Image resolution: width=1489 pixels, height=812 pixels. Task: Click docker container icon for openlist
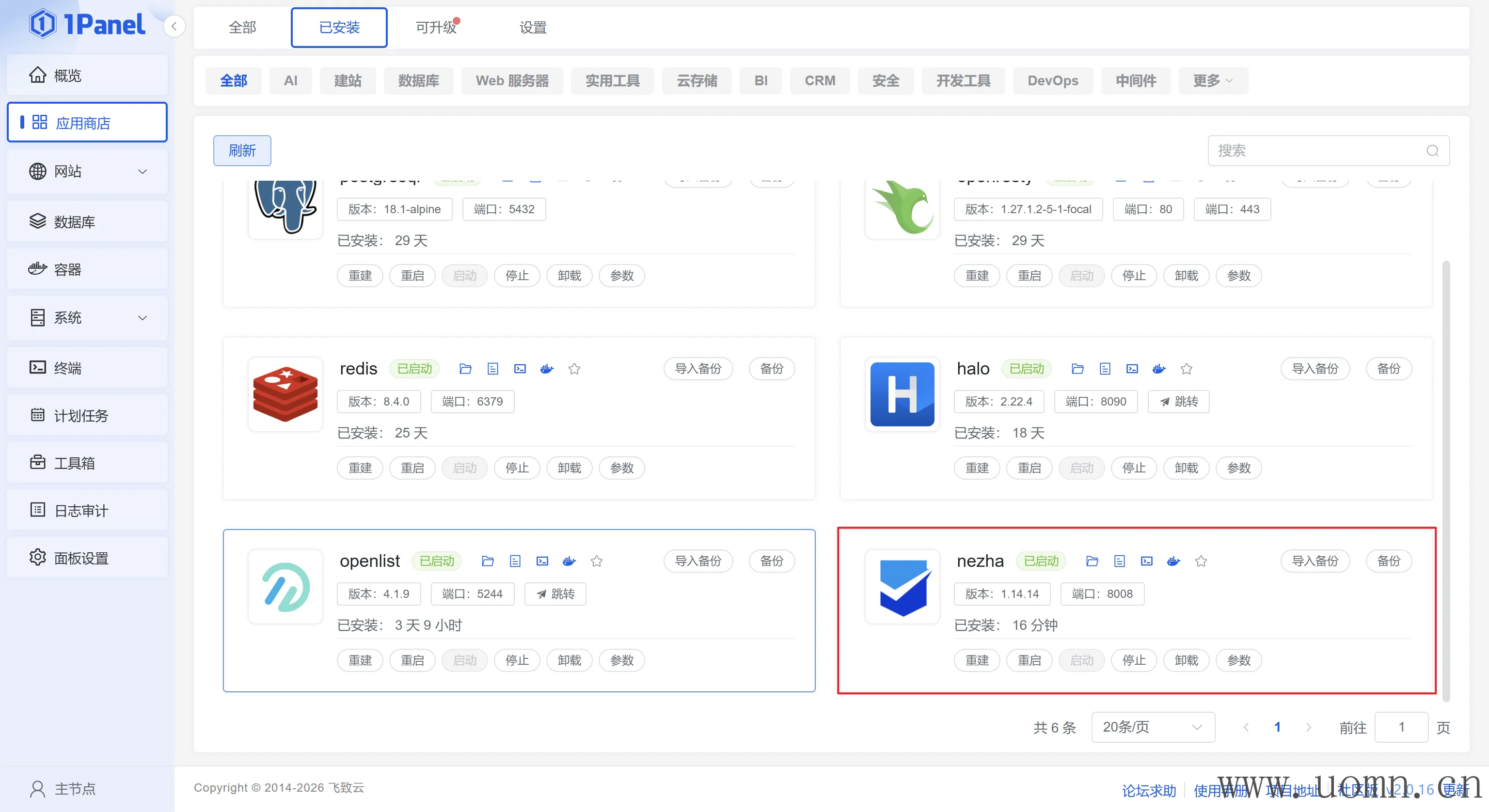pos(570,561)
